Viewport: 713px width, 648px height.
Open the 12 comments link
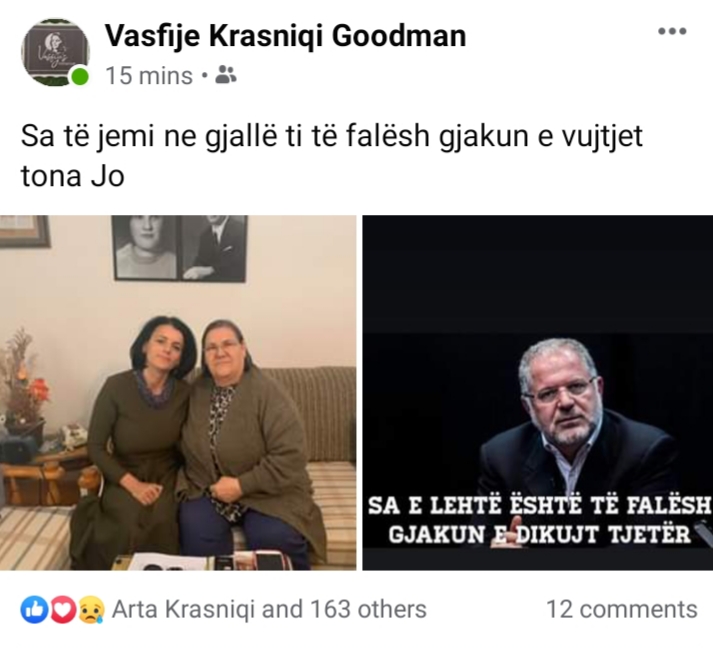[622, 609]
